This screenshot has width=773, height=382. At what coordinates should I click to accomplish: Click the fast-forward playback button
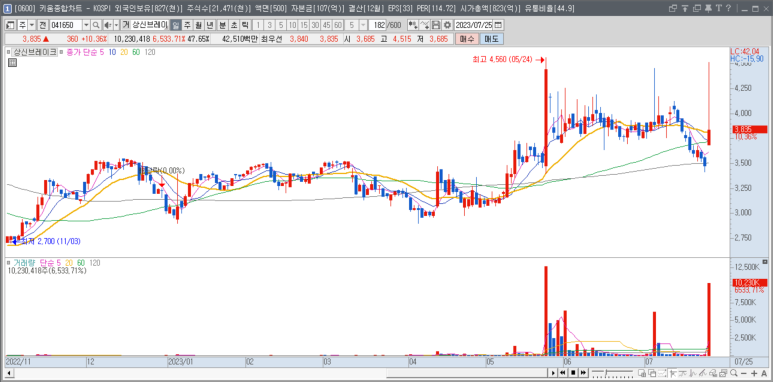pyautogui.click(x=583, y=372)
